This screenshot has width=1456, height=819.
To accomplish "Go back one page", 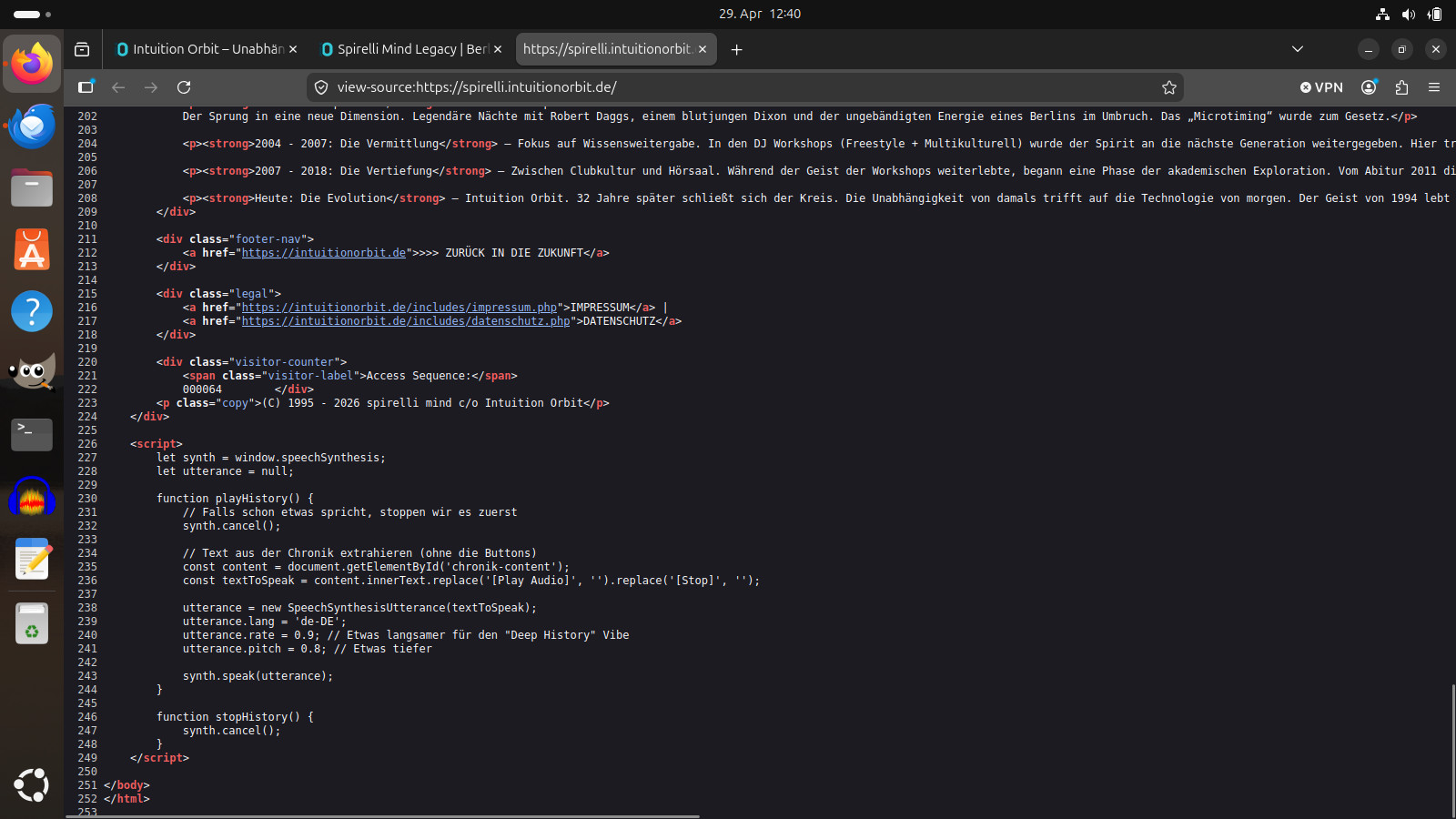I will [118, 87].
